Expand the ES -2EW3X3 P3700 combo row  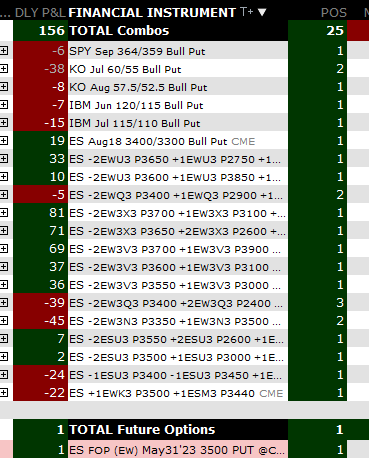4,213
